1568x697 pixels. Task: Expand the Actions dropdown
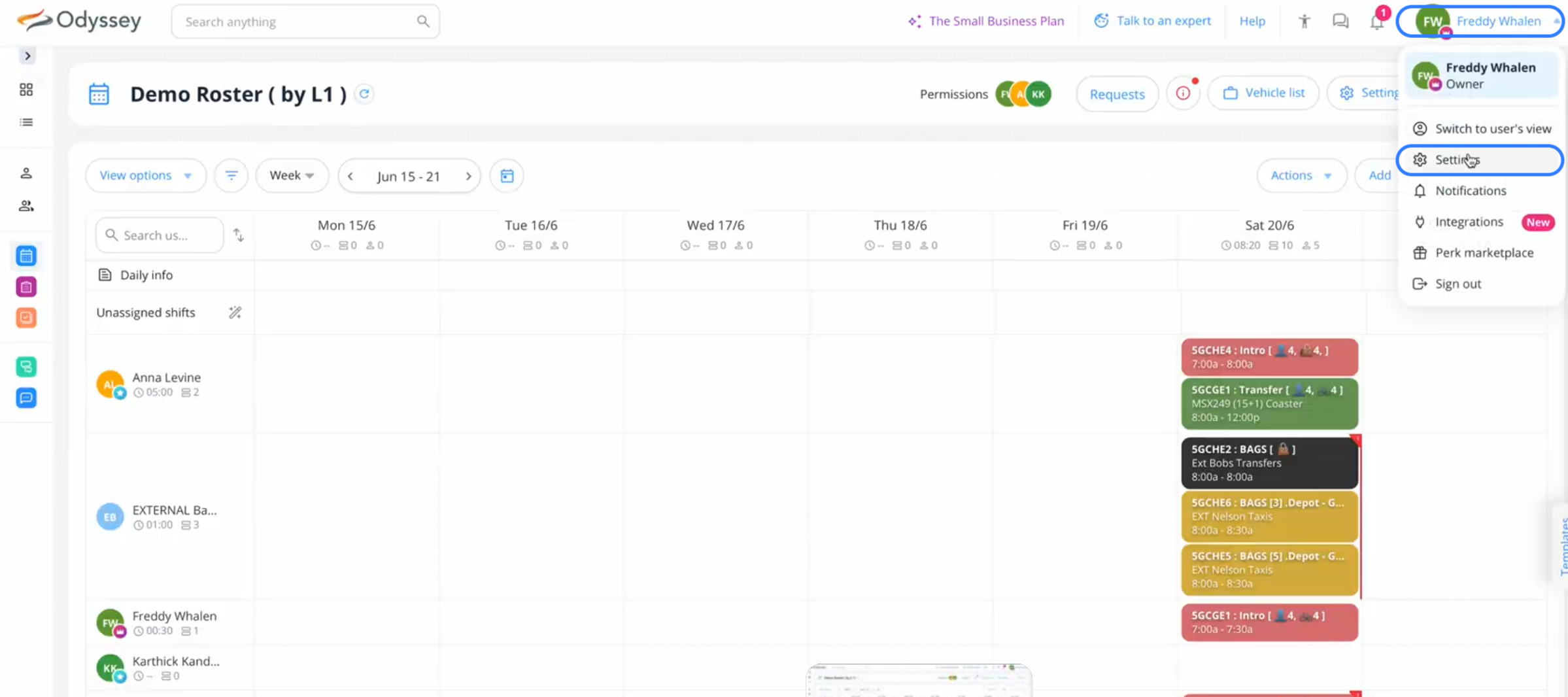(1301, 176)
